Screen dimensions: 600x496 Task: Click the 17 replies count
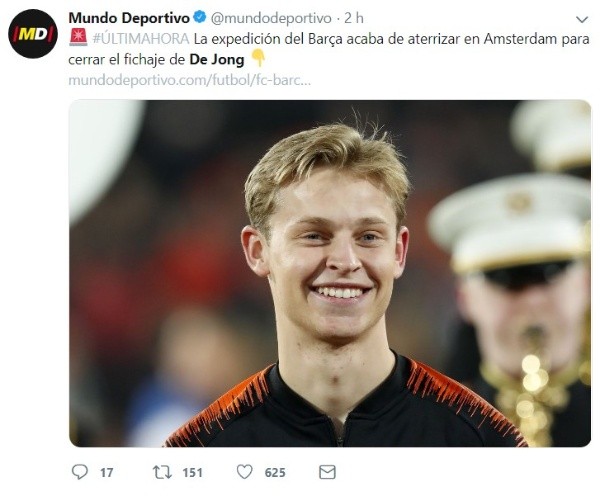click(106, 473)
